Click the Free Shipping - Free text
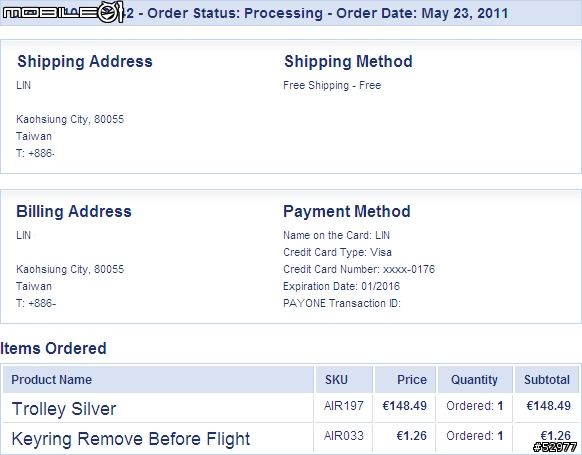Viewport: 582px width, 455px height. pyautogui.click(x=332, y=85)
